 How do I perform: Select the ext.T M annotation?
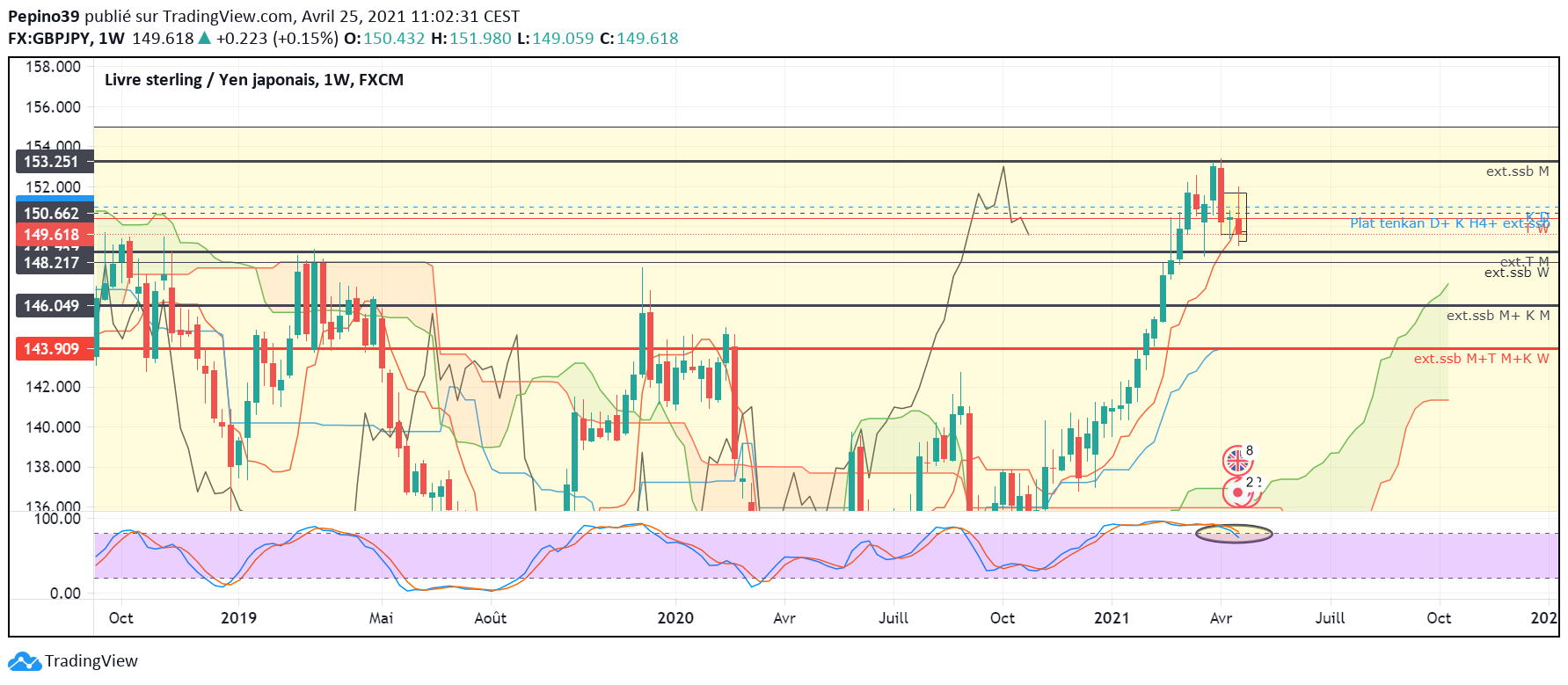click(x=1525, y=261)
